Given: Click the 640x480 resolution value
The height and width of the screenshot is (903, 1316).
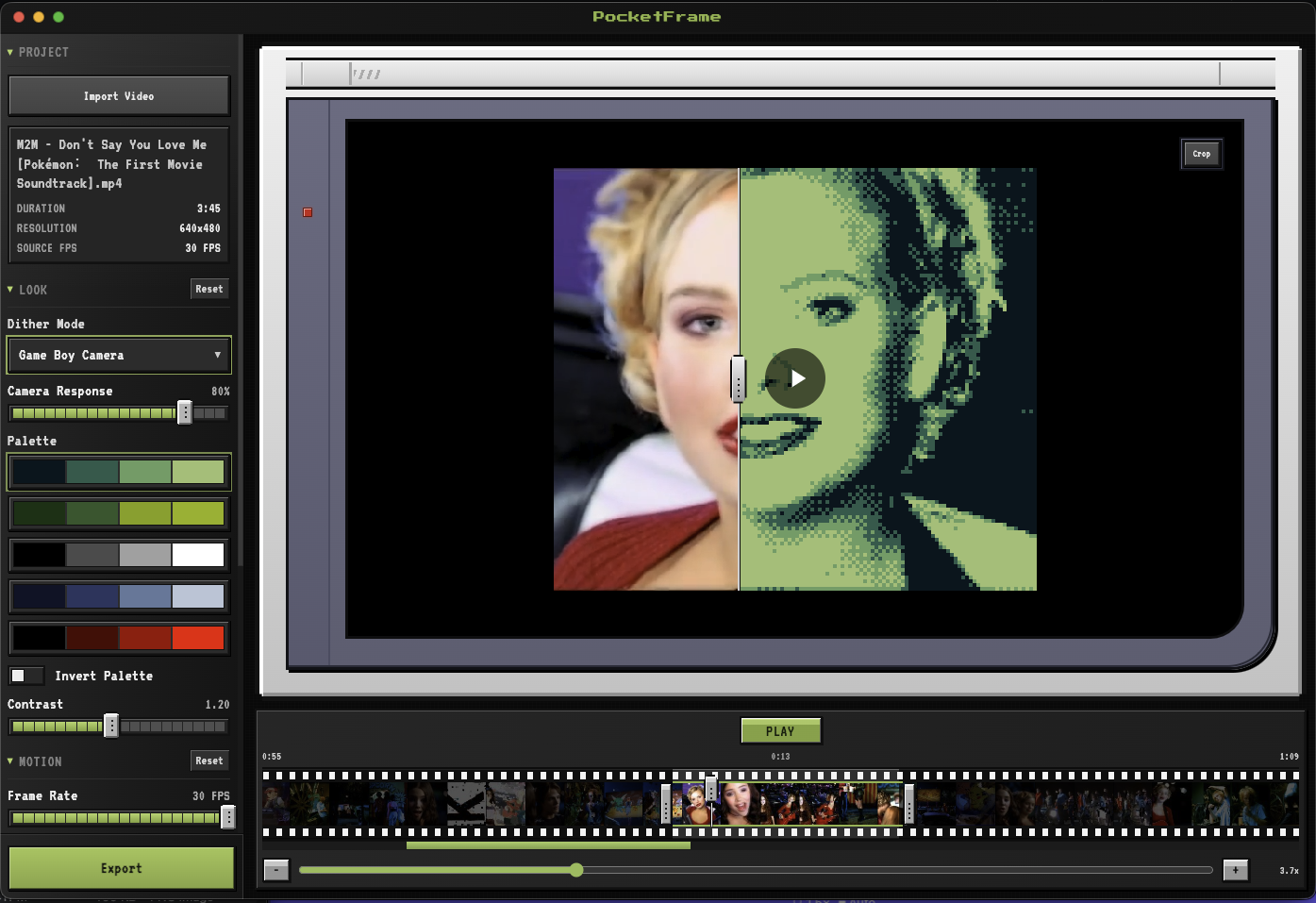Looking at the screenshot, I should coord(200,228).
